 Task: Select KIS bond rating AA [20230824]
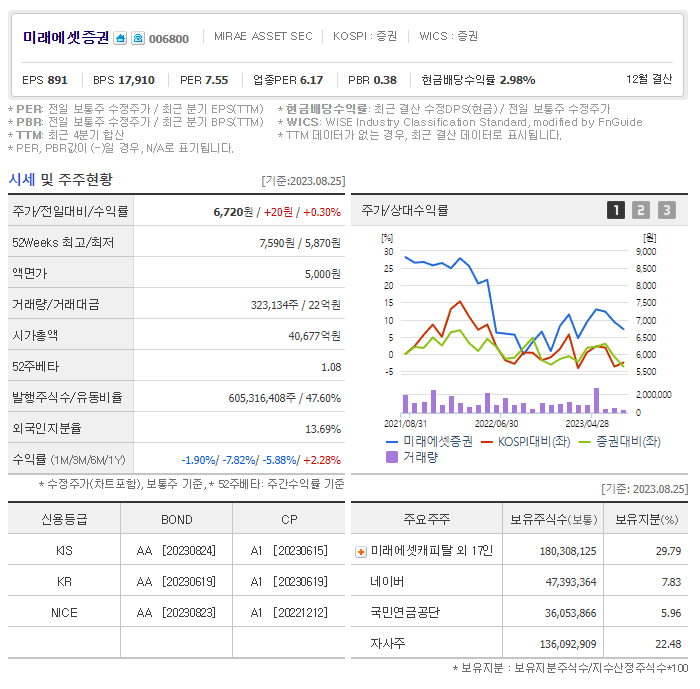(x=176, y=551)
